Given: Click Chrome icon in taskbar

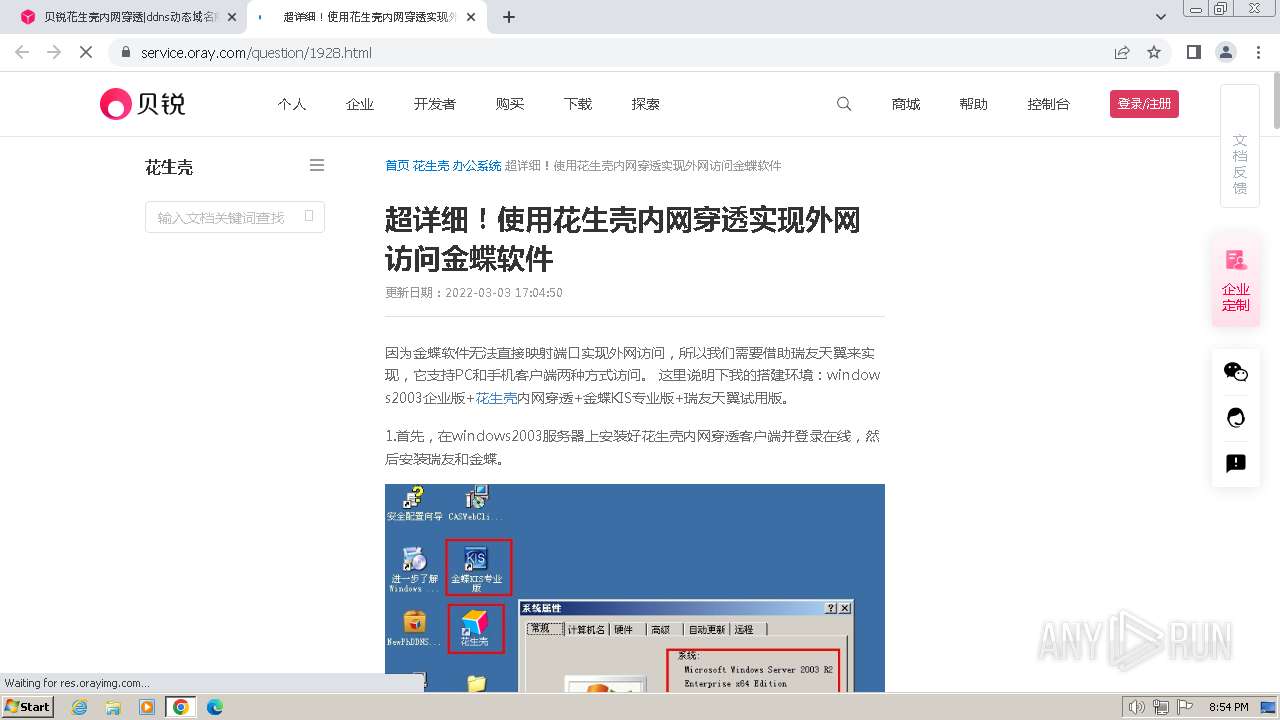Looking at the screenshot, I should point(181,707).
